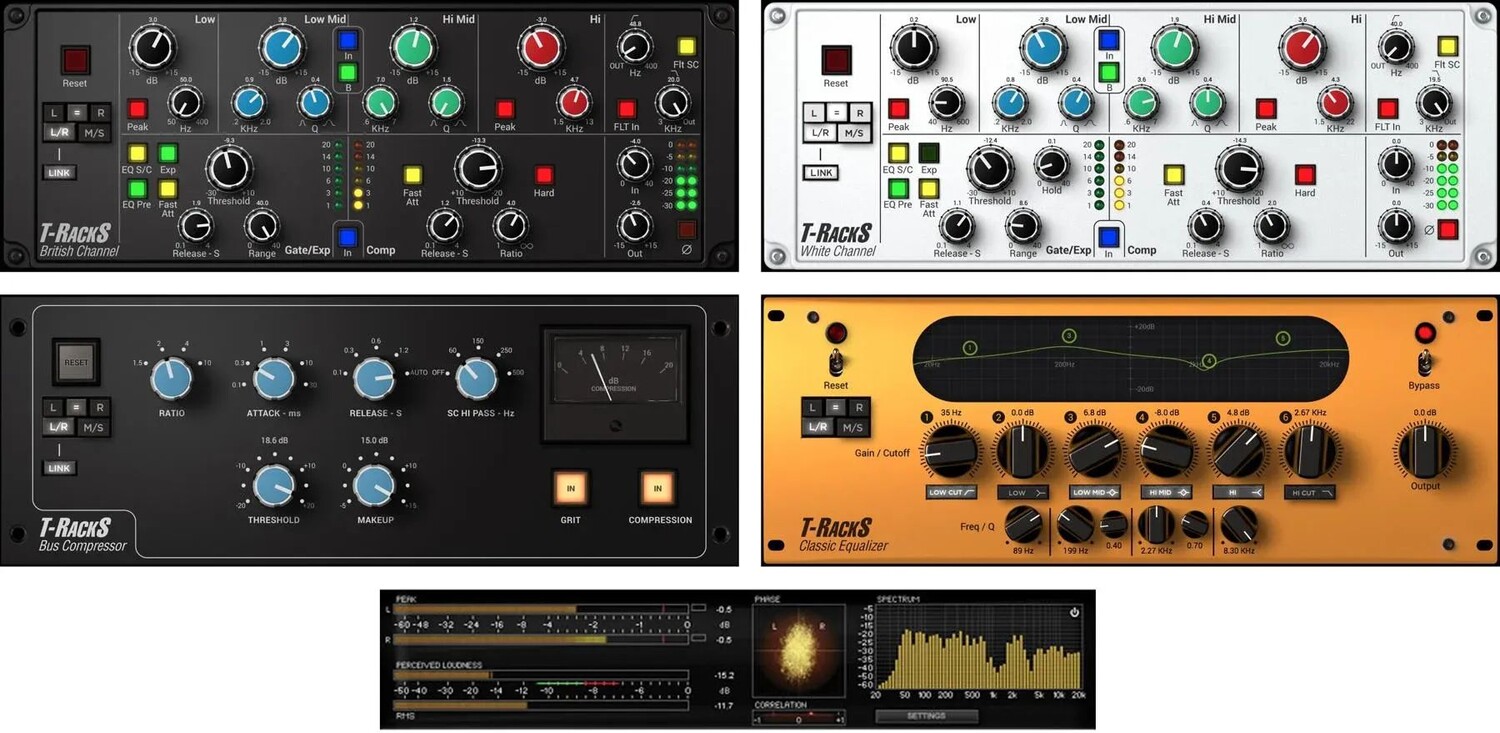1500x733 pixels.
Task: Toggle the COMPRESSION In switch
Action: (x=658, y=488)
